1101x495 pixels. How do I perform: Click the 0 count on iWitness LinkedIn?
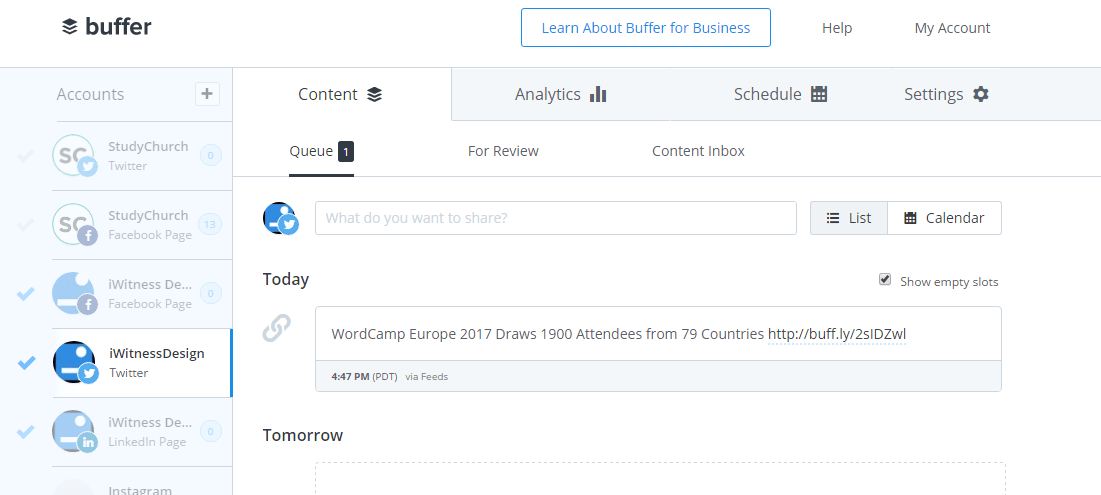click(211, 431)
